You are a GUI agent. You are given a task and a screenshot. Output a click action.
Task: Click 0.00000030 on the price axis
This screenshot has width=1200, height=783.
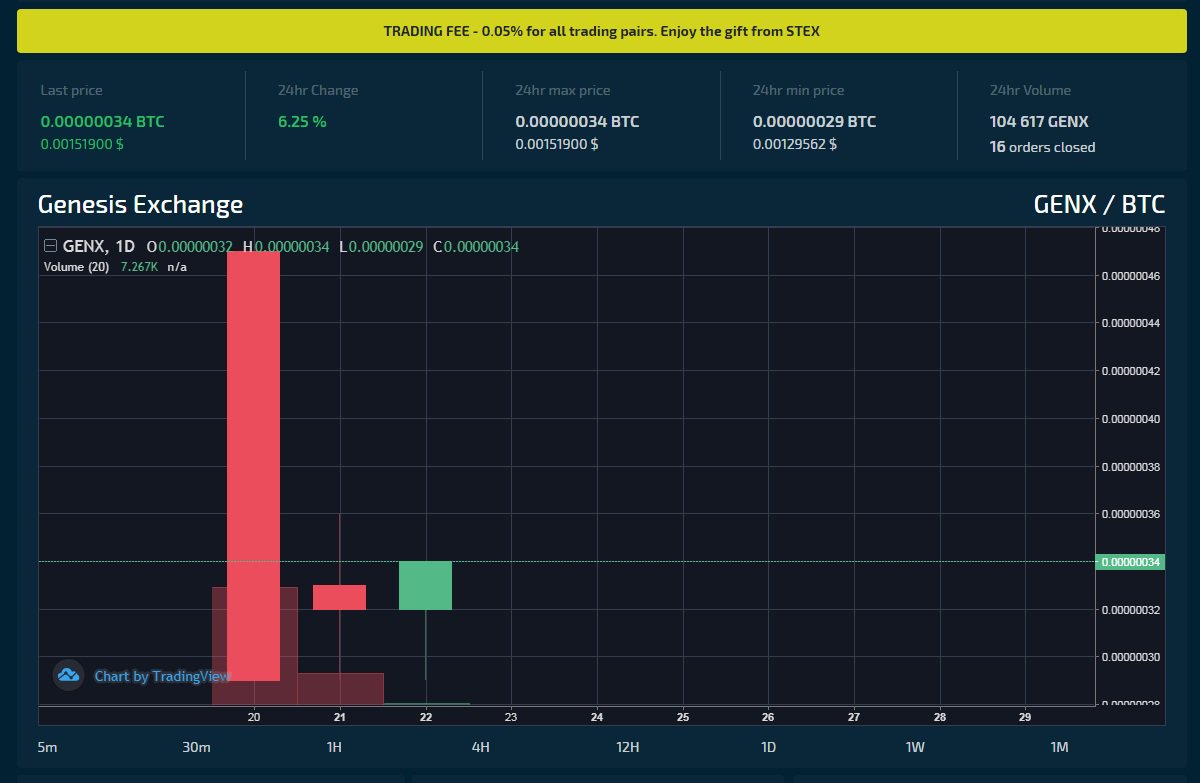[x=1131, y=657]
